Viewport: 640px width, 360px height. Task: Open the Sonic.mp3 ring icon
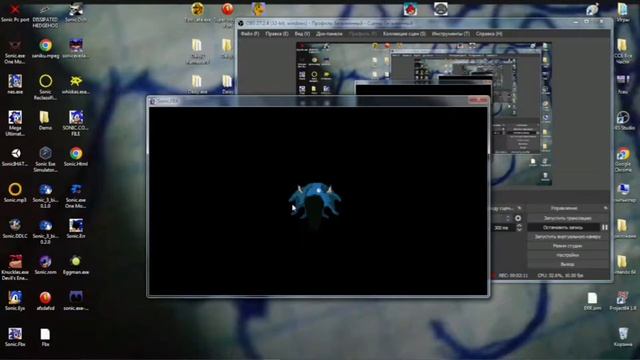(x=15, y=189)
